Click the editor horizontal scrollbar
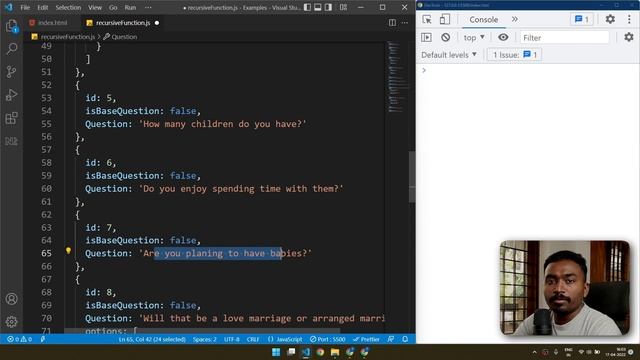This screenshot has height=360, width=640. tap(202, 331)
